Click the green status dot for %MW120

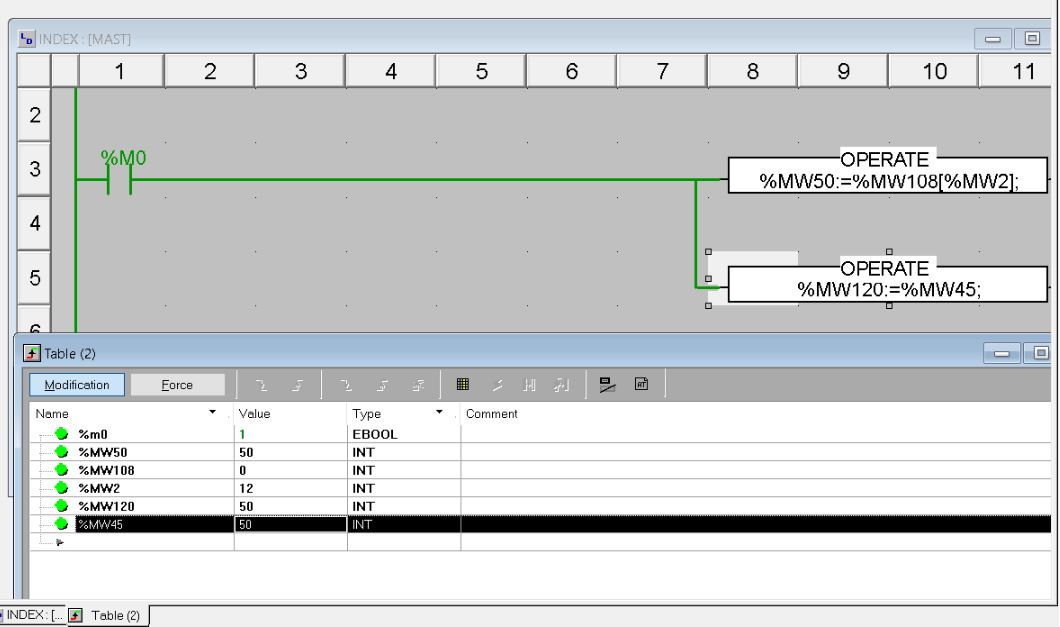click(x=62, y=506)
